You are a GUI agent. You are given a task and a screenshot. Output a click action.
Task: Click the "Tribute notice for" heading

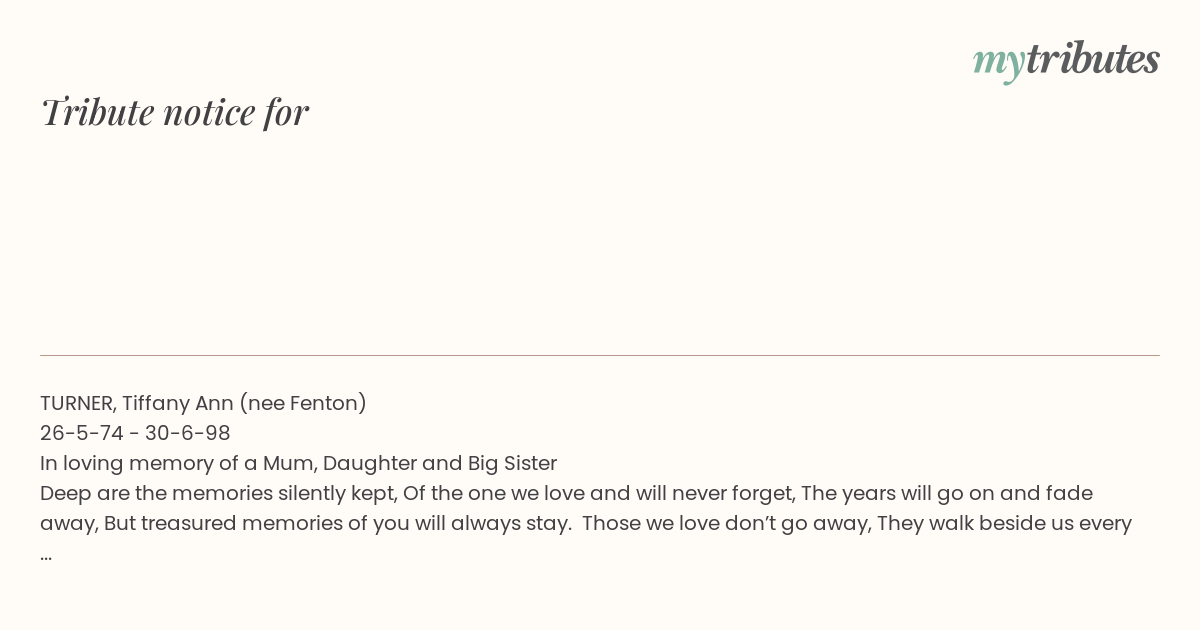(175, 112)
